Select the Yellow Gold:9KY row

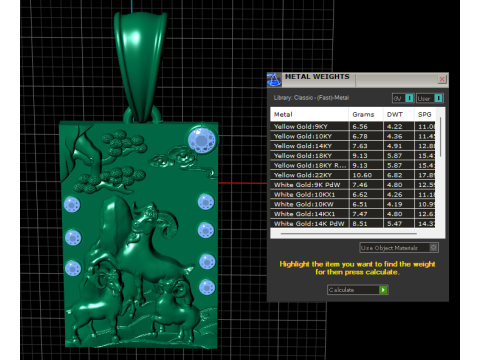[x=353, y=126]
